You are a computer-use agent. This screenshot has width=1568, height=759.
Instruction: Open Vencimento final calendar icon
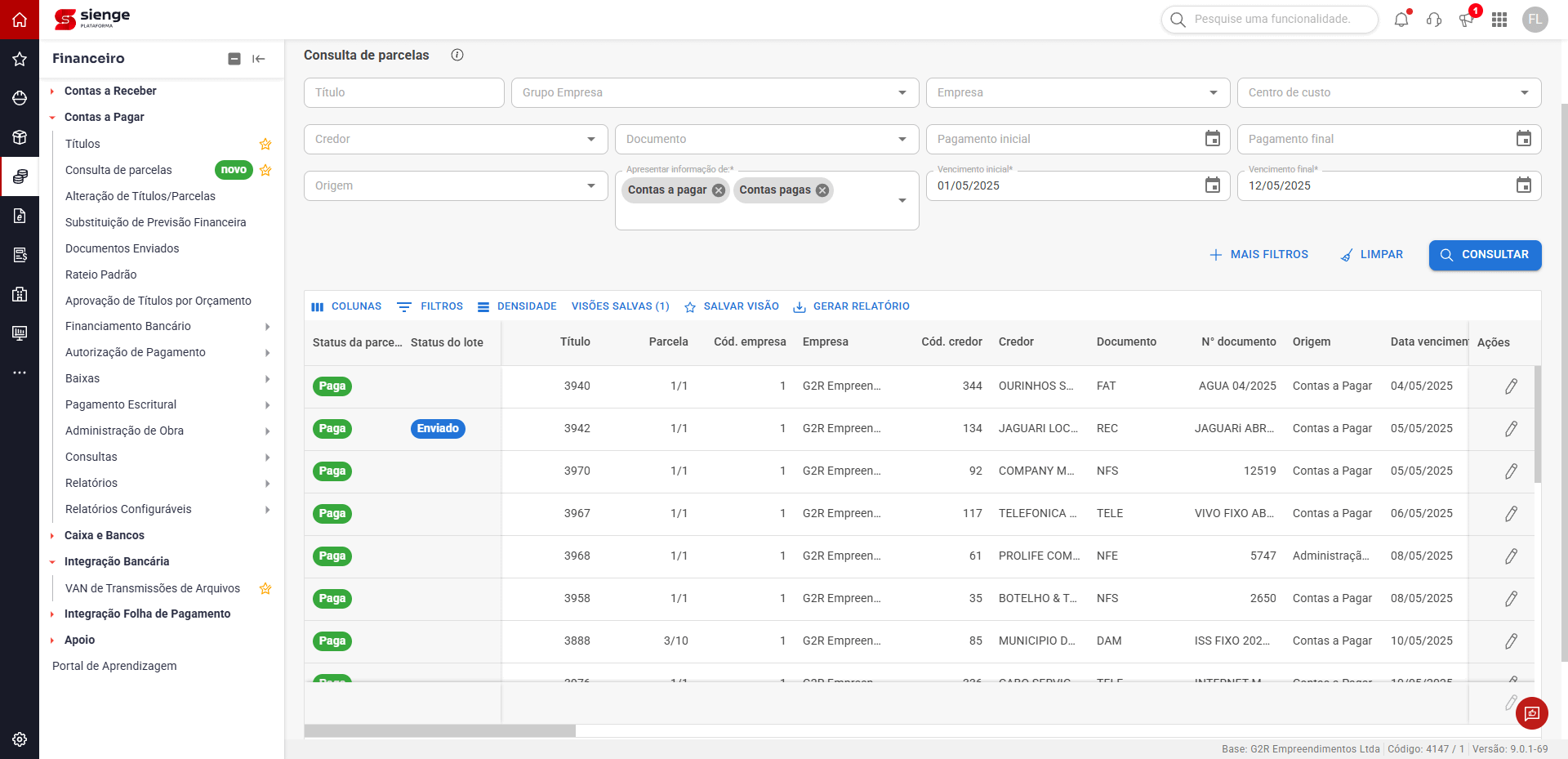pyautogui.click(x=1524, y=185)
